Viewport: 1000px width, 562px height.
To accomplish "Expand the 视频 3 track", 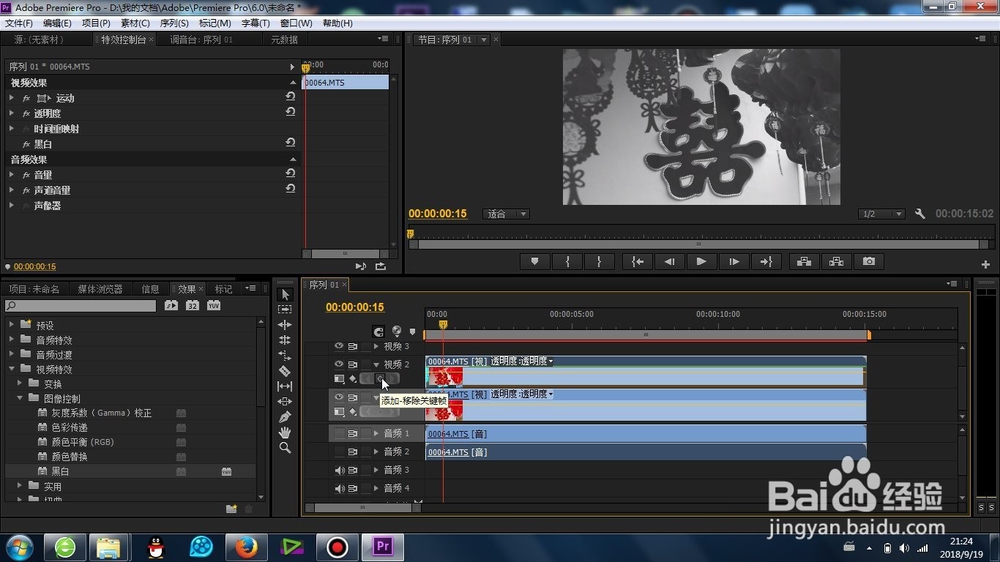I will [376, 346].
